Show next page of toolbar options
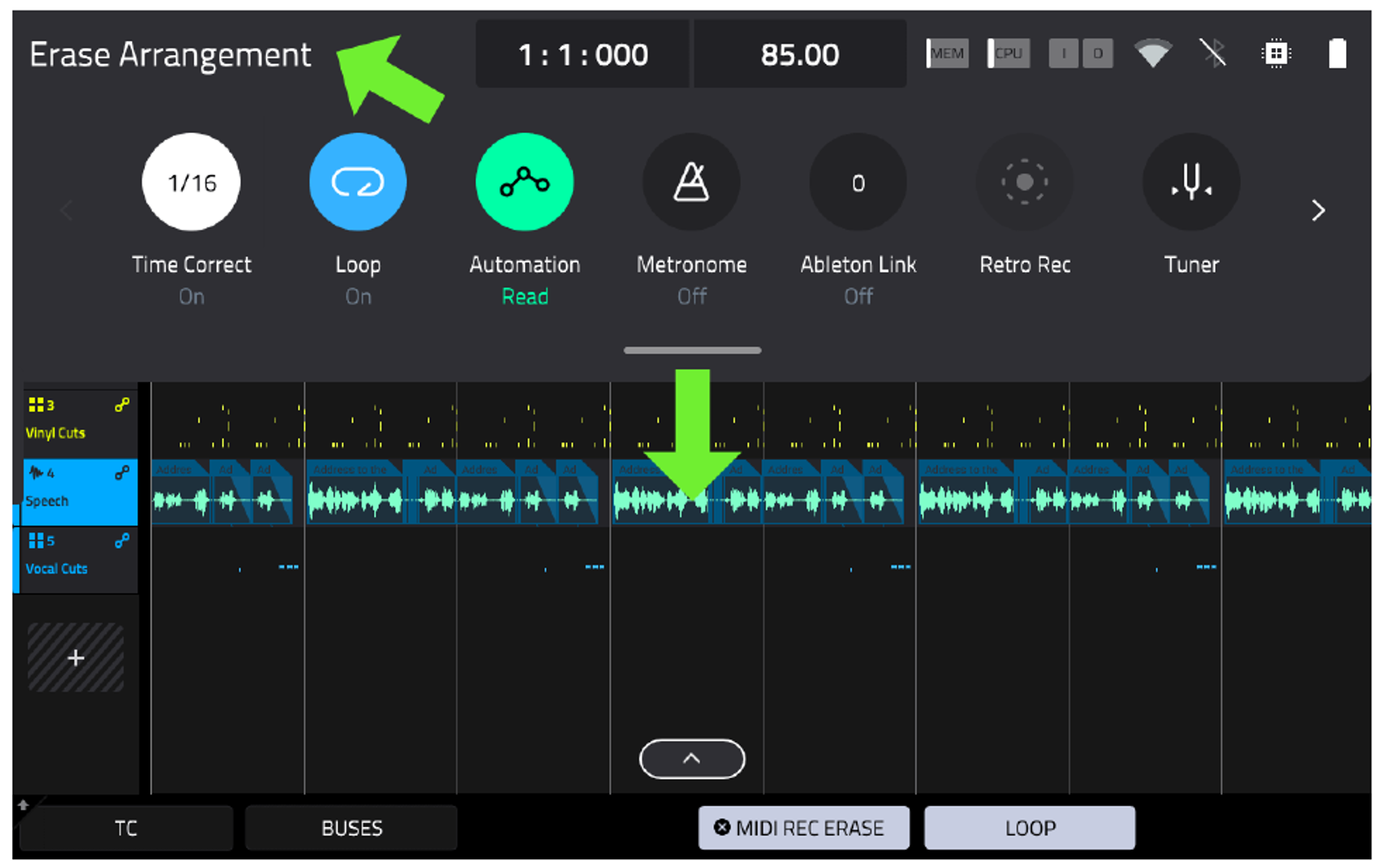 click(x=1318, y=210)
